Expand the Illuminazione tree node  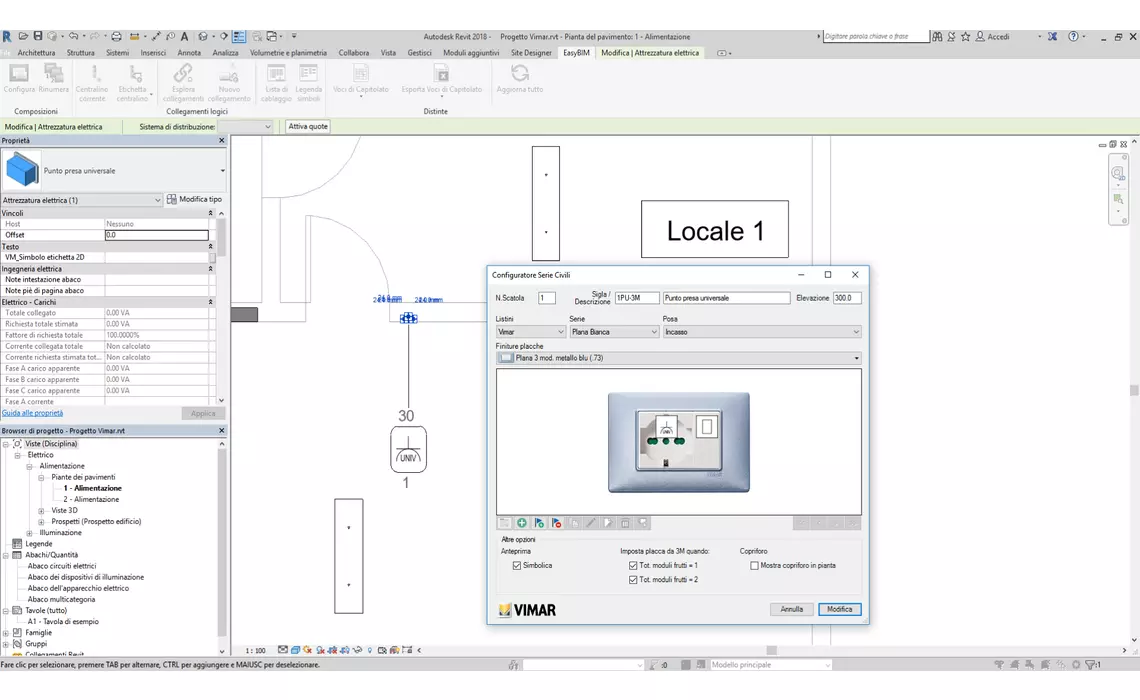29,533
